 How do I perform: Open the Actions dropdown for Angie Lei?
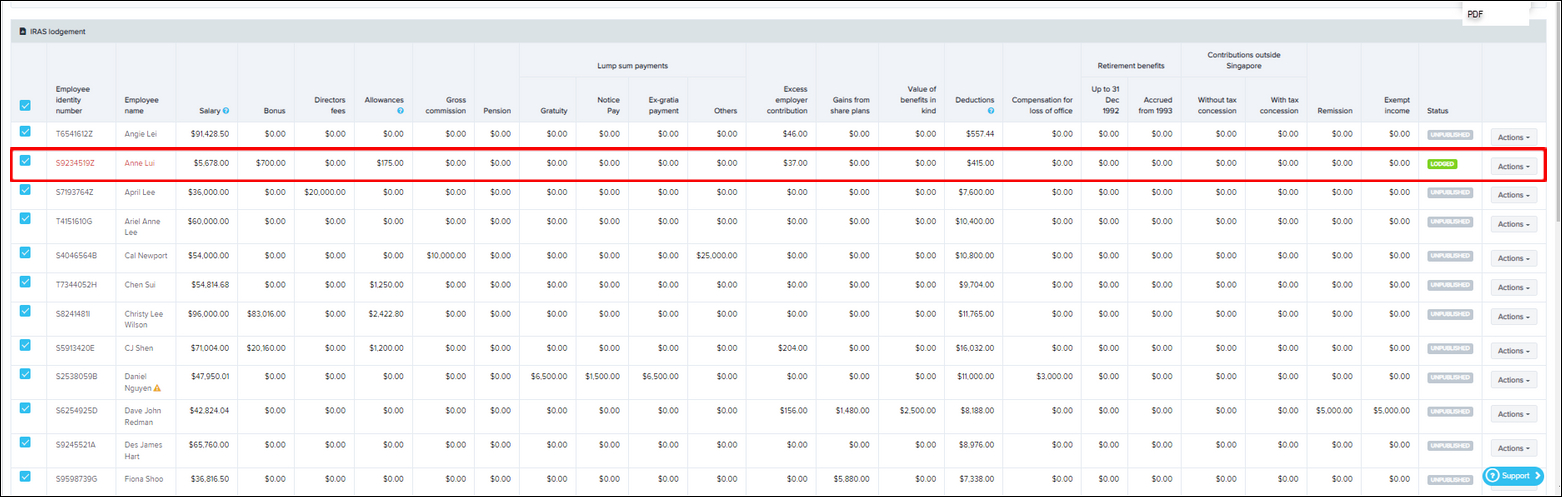click(1513, 136)
